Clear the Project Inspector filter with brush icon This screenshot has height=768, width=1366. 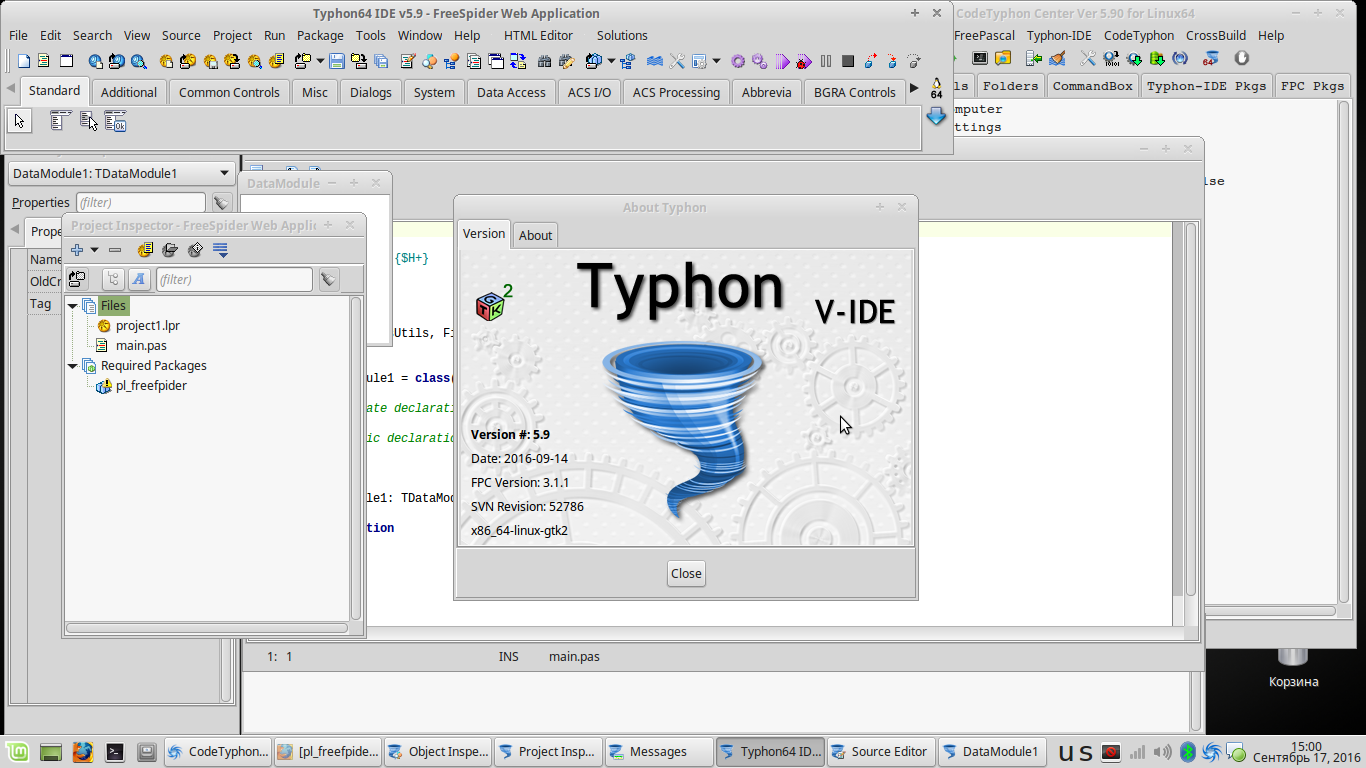pyautogui.click(x=328, y=280)
